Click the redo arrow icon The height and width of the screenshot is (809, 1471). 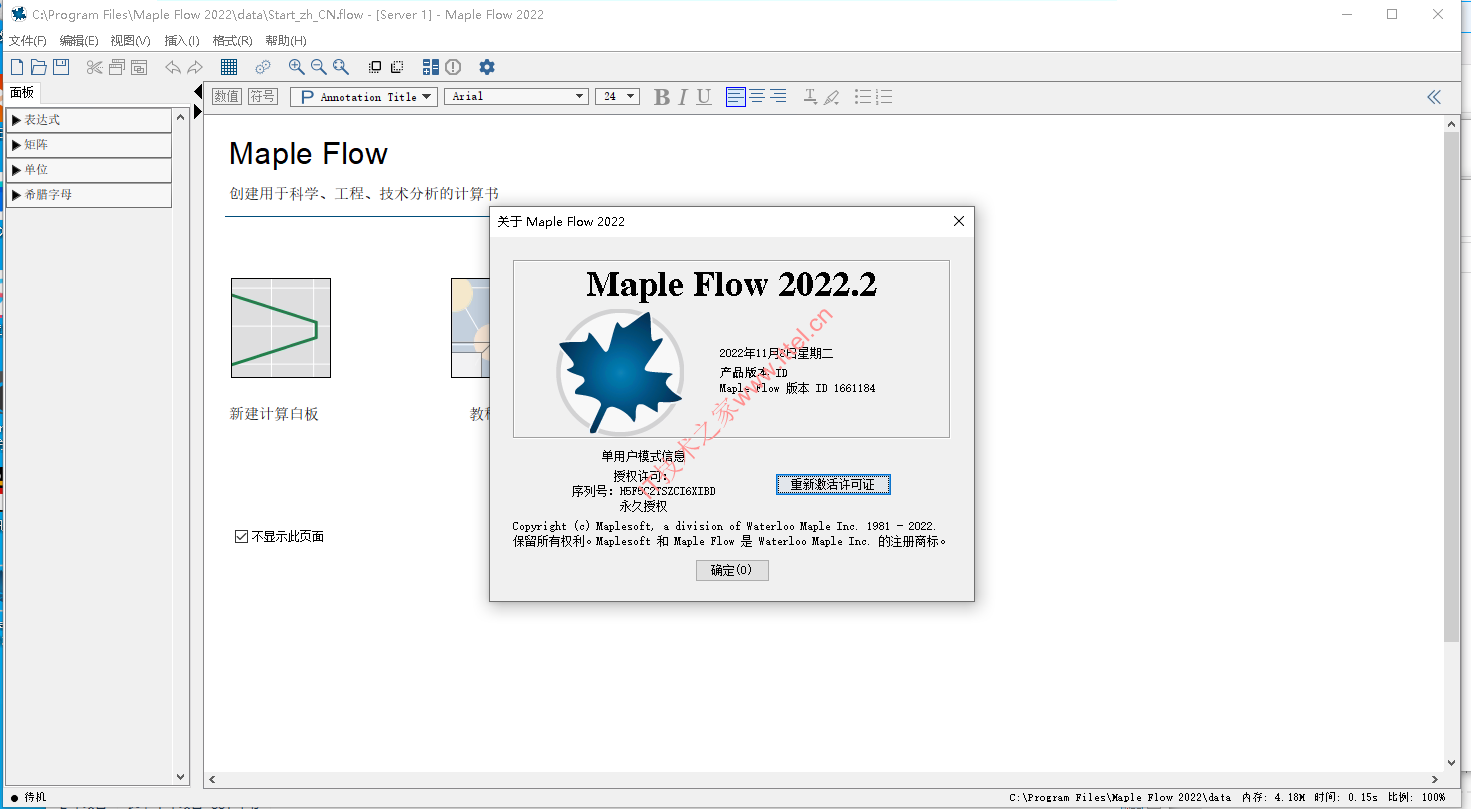[195, 67]
